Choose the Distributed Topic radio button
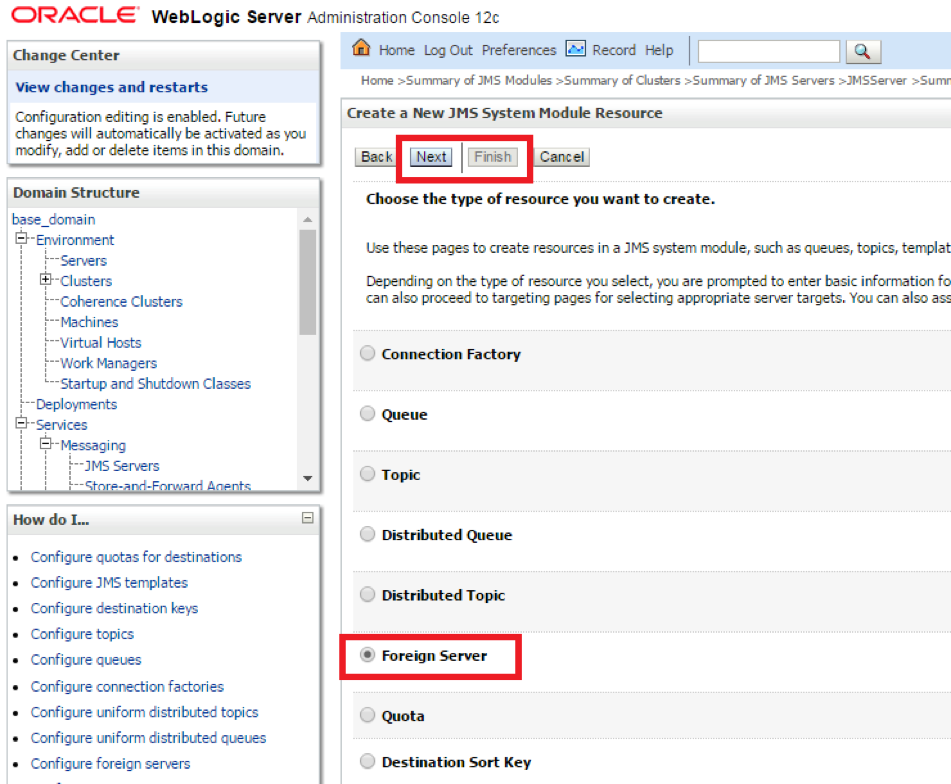951x784 pixels. click(368, 595)
